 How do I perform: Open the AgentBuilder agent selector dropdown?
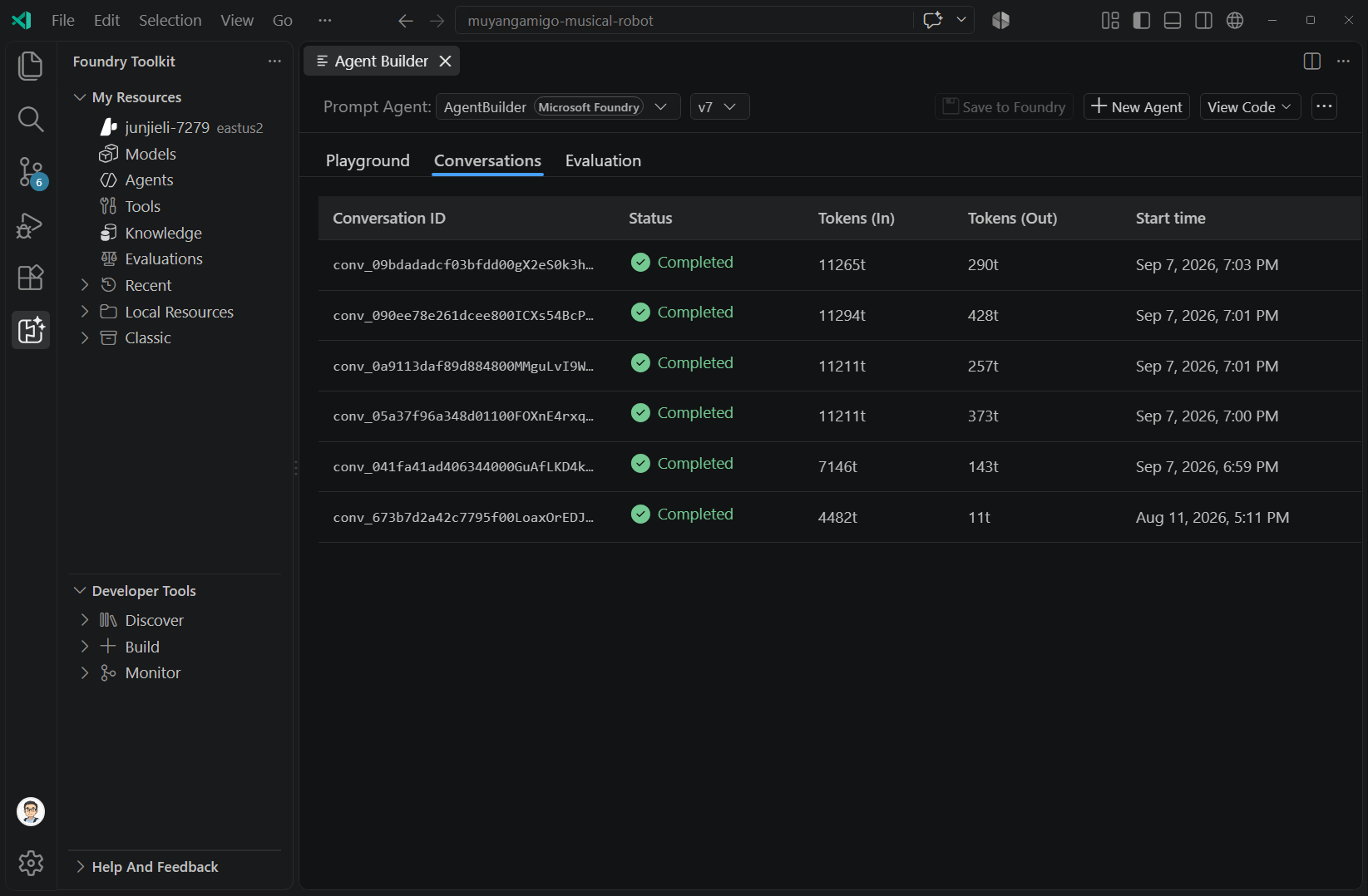tap(558, 106)
